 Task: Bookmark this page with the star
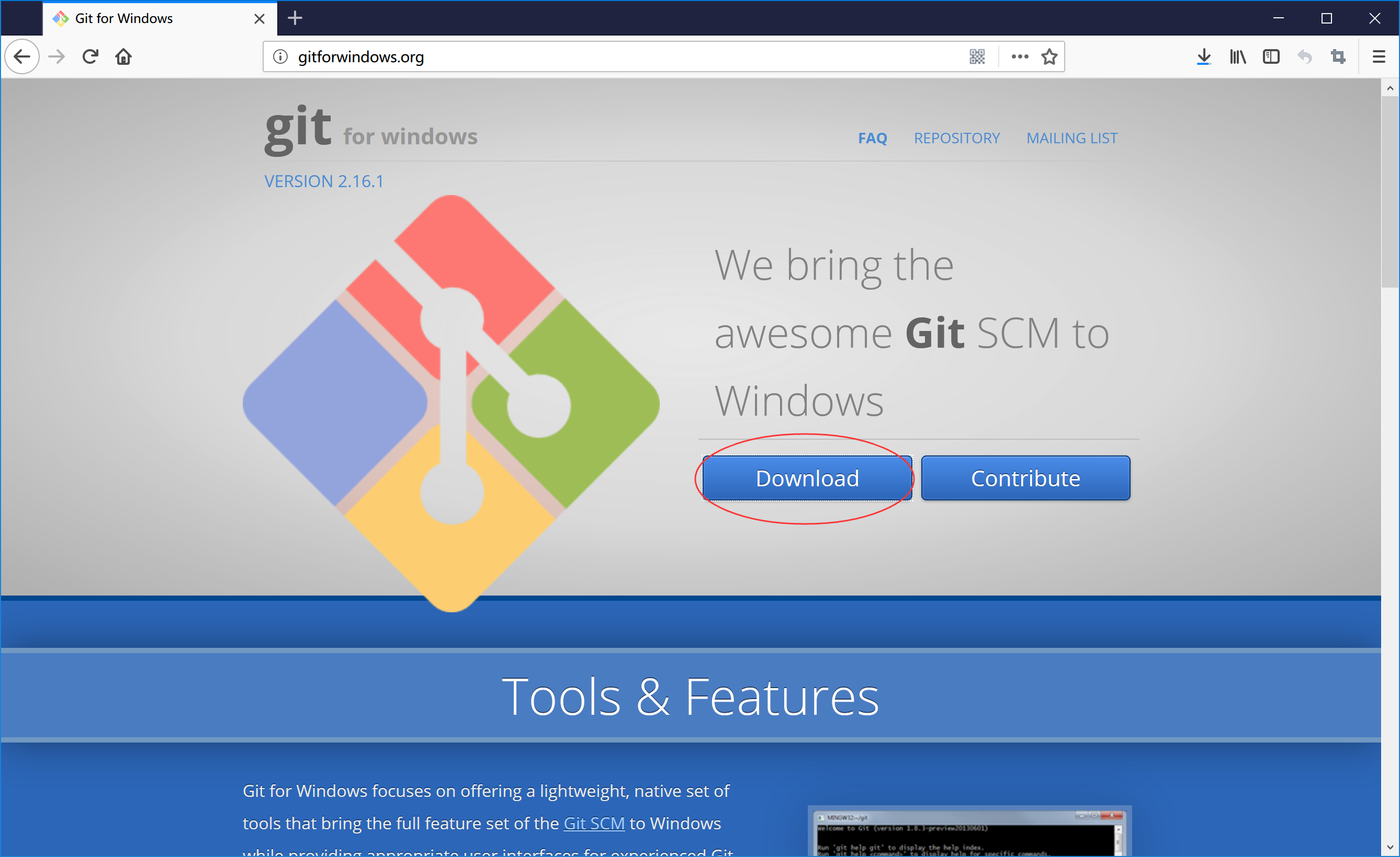pos(1049,57)
